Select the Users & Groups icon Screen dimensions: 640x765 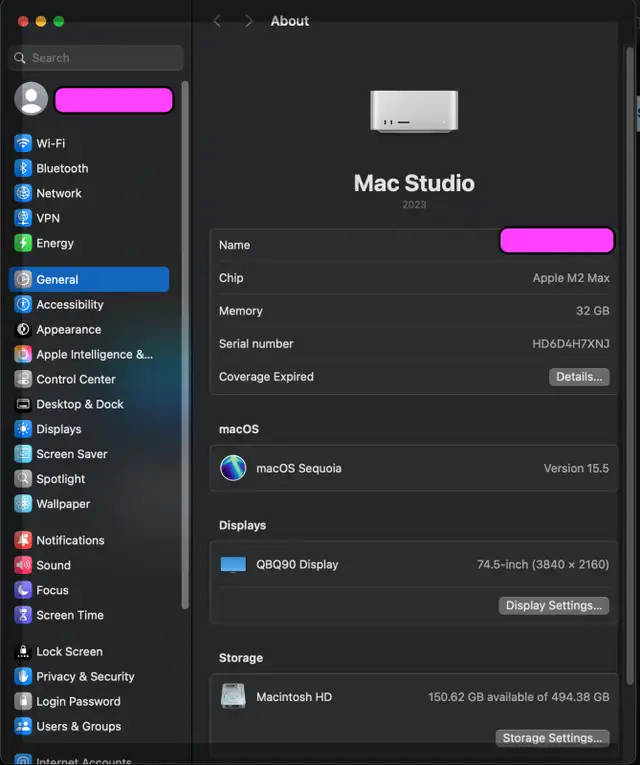pos(23,726)
